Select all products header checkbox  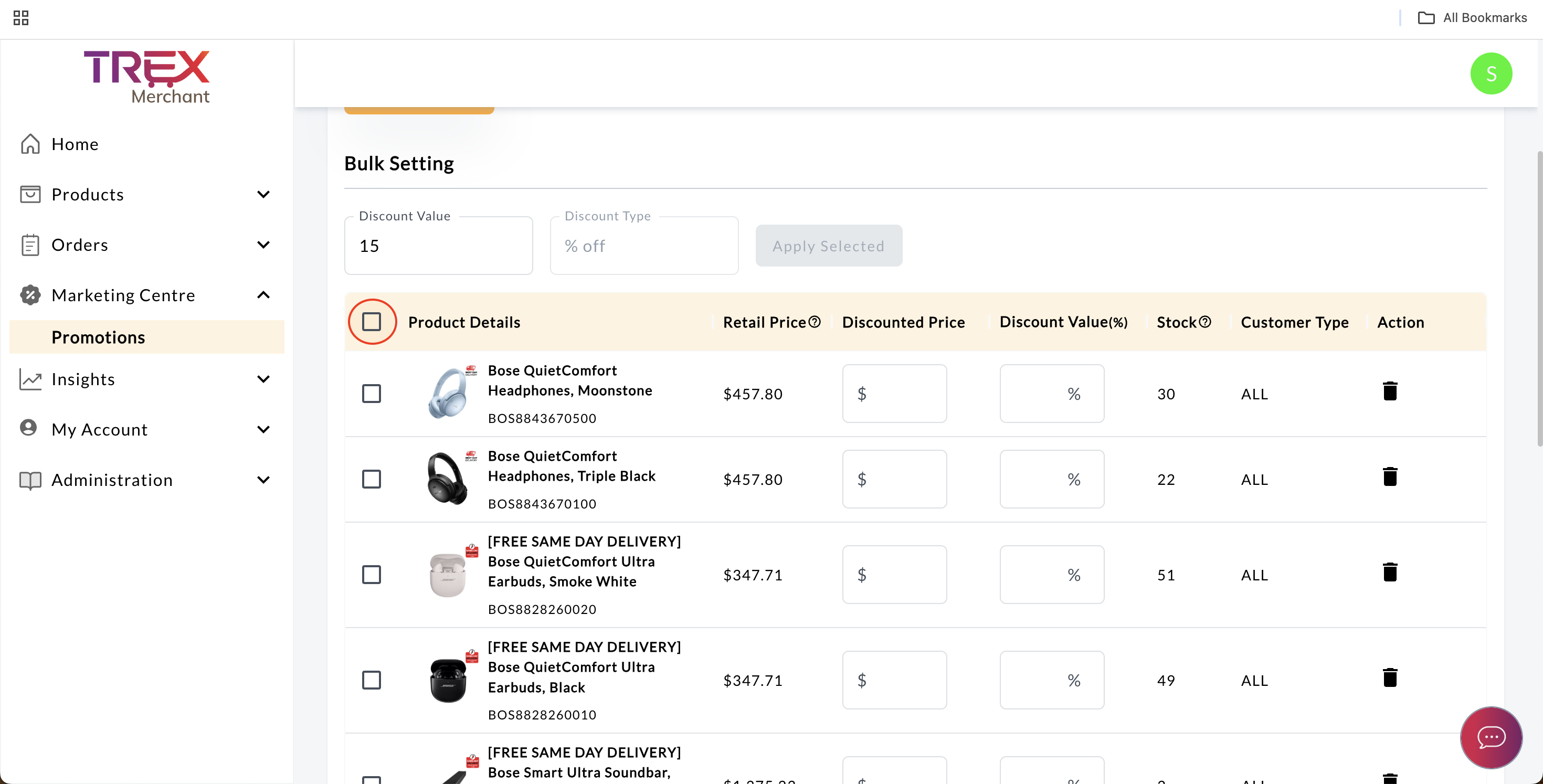(372, 322)
